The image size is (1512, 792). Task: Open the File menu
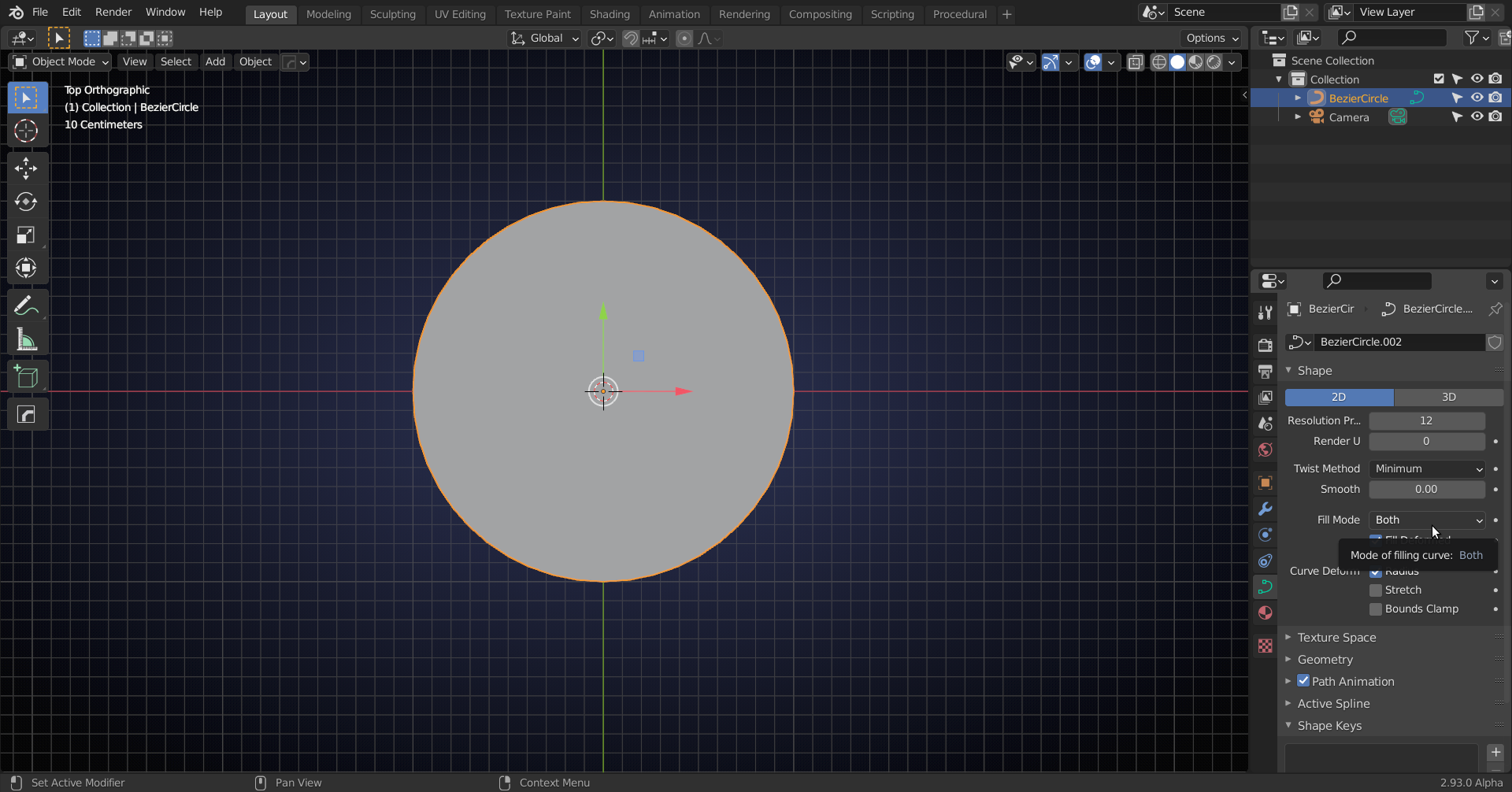(x=40, y=13)
